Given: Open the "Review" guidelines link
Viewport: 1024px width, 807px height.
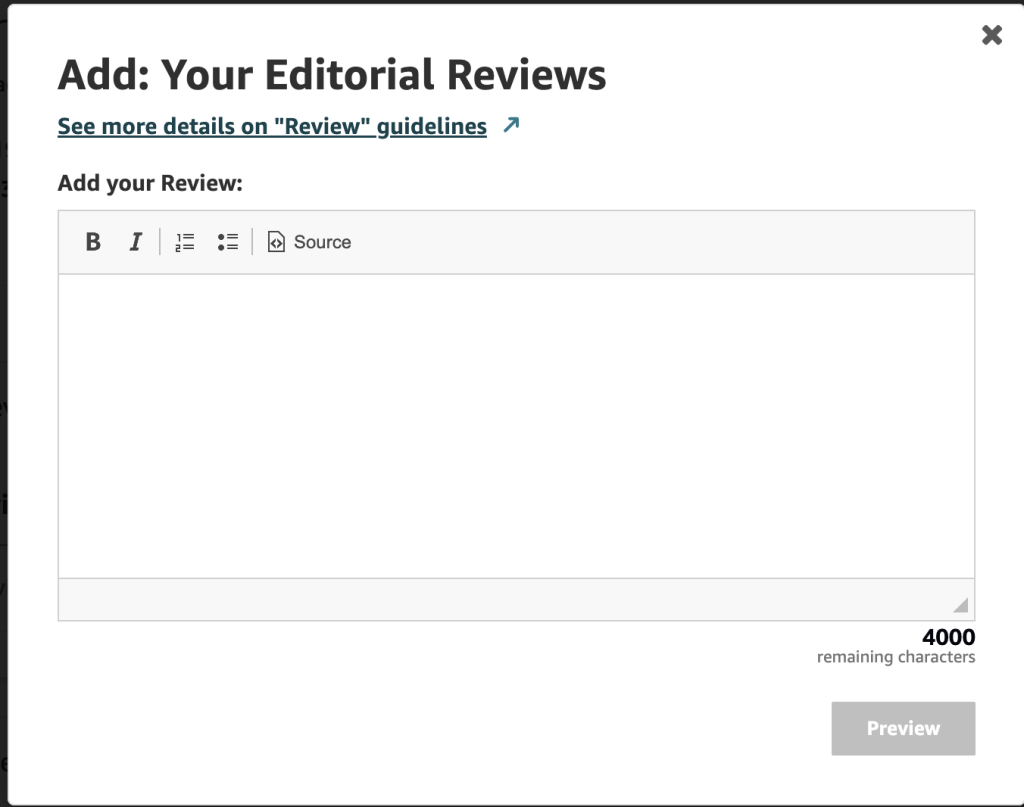Looking at the screenshot, I should (x=272, y=126).
